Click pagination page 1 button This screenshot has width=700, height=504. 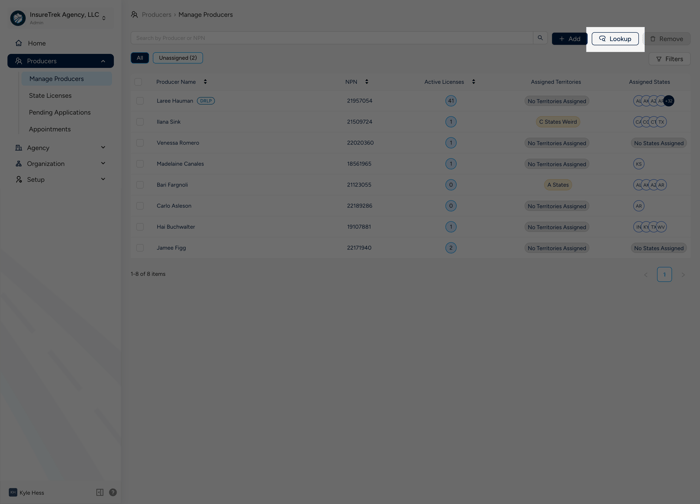click(664, 275)
